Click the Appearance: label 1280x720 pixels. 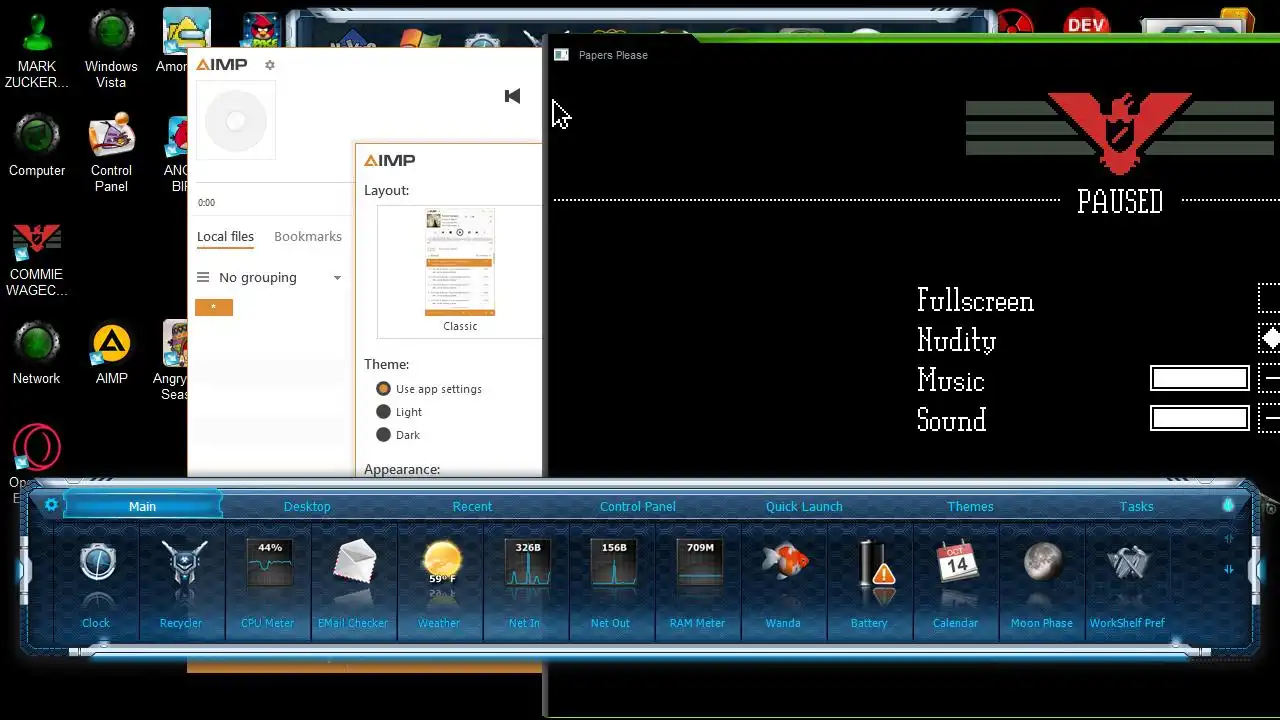(402, 469)
